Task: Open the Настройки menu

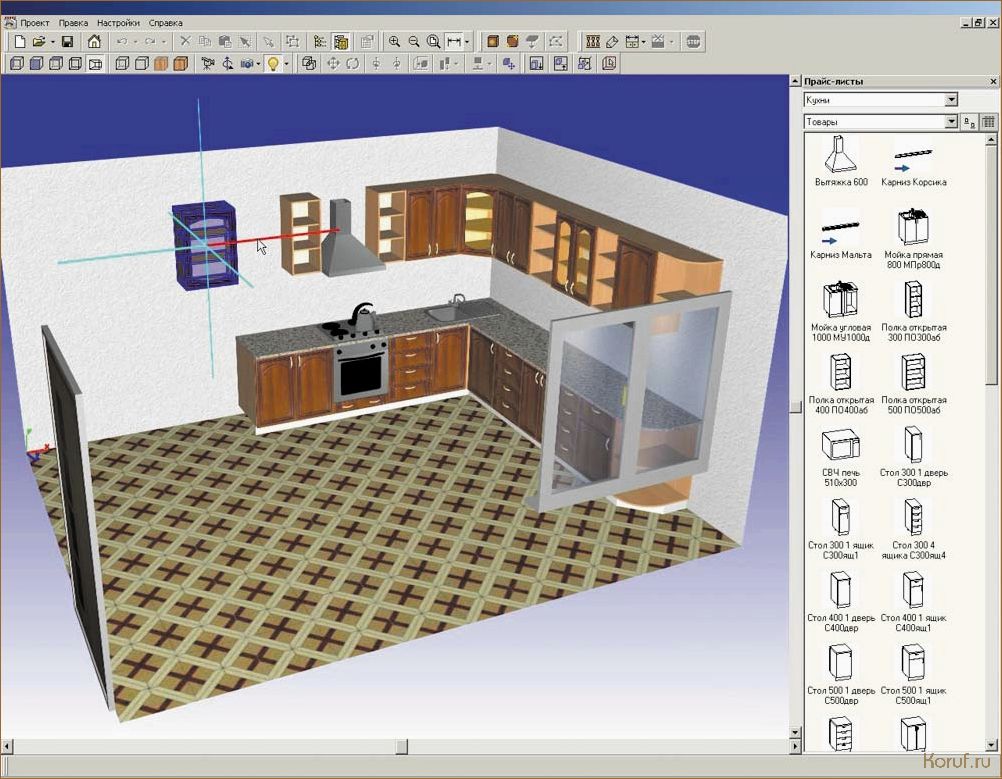Action: tap(118, 22)
